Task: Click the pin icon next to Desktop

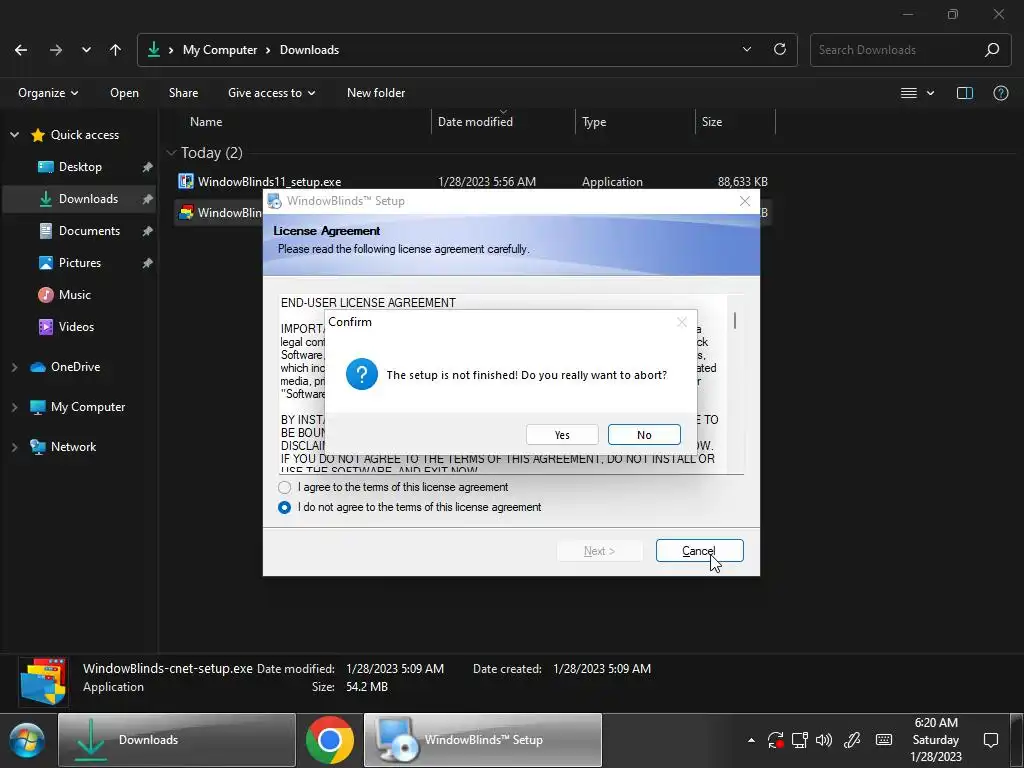Action: (x=148, y=167)
